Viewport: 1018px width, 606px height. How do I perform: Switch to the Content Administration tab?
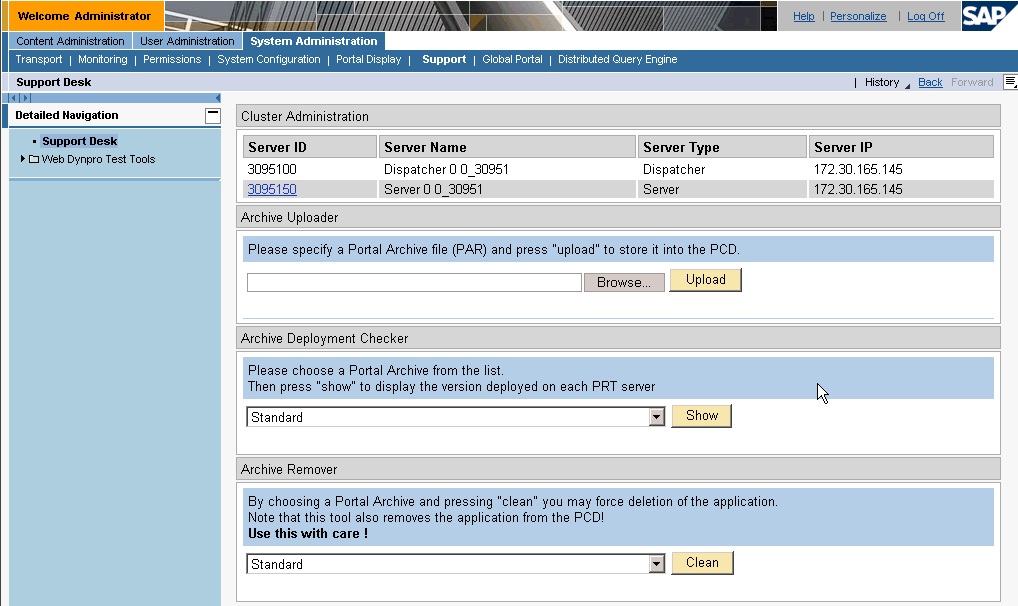pyautogui.click(x=71, y=41)
